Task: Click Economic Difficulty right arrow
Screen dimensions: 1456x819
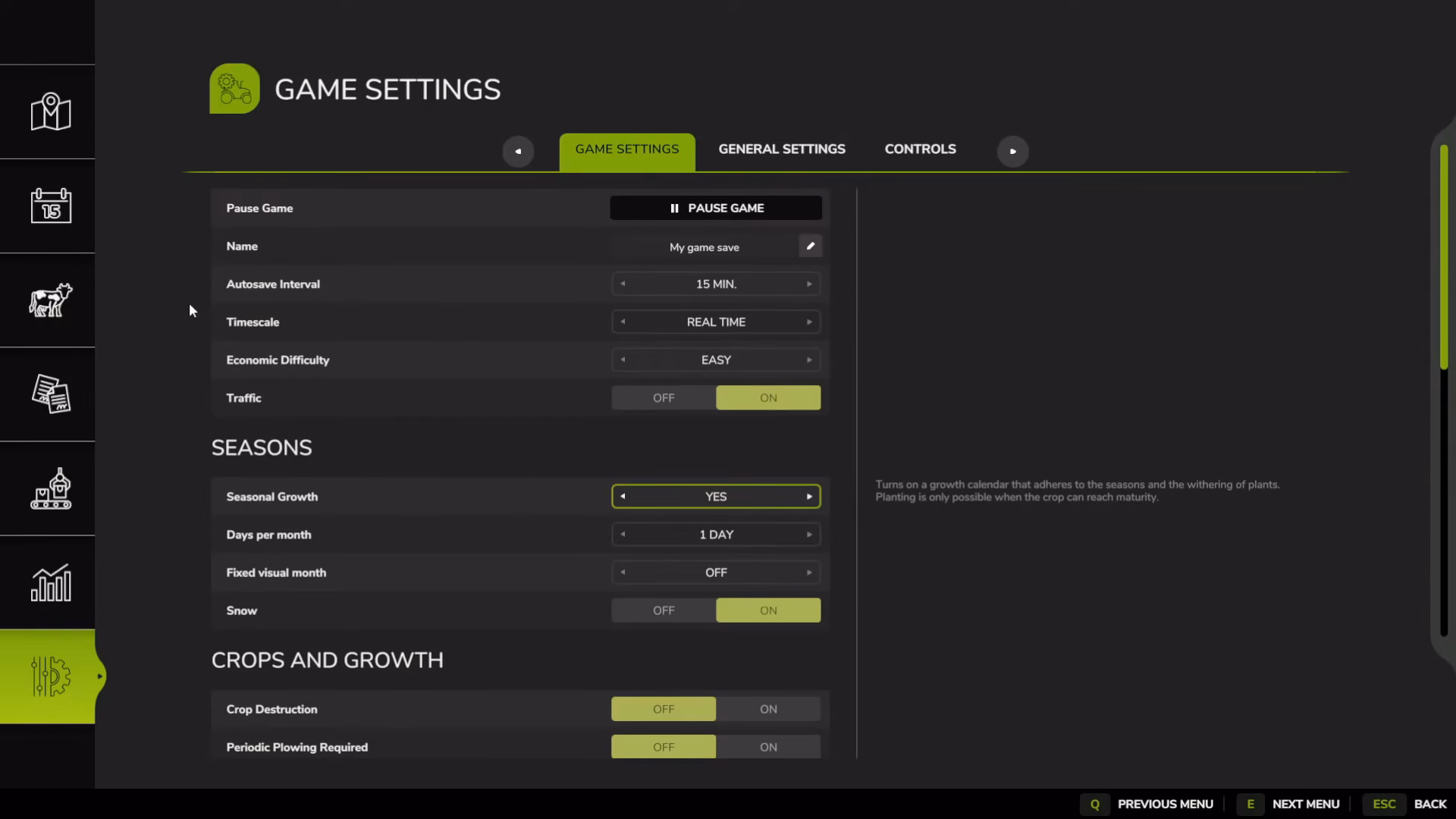Action: tap(809, 359)
